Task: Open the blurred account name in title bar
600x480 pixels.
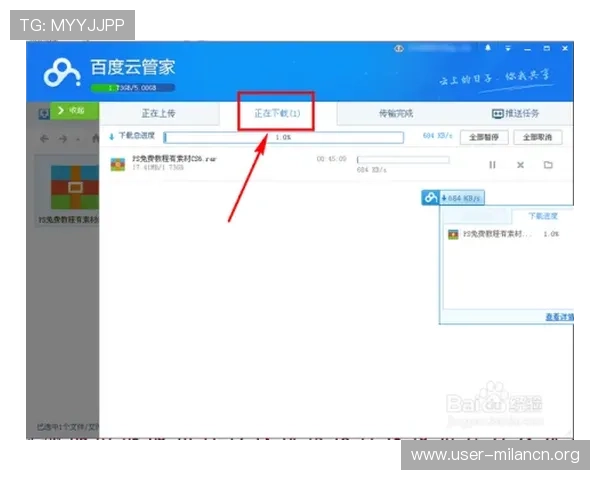Action: coord(439,48)
